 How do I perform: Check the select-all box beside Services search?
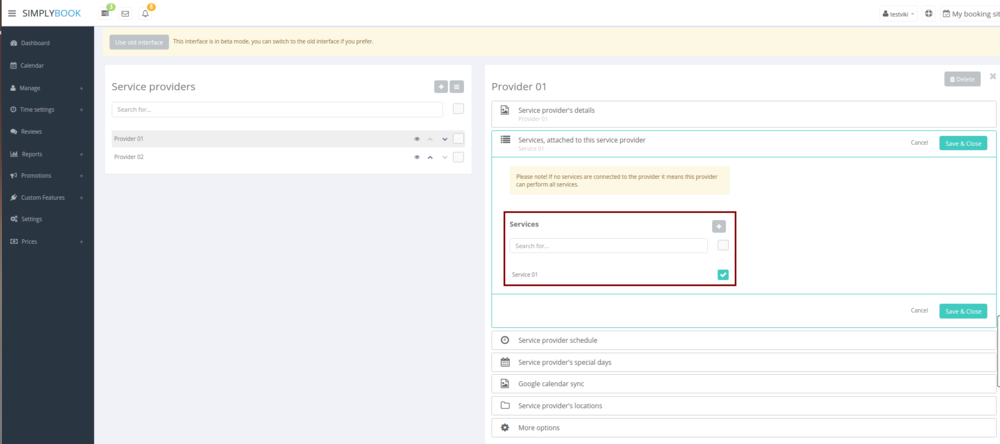click(723, 245)
